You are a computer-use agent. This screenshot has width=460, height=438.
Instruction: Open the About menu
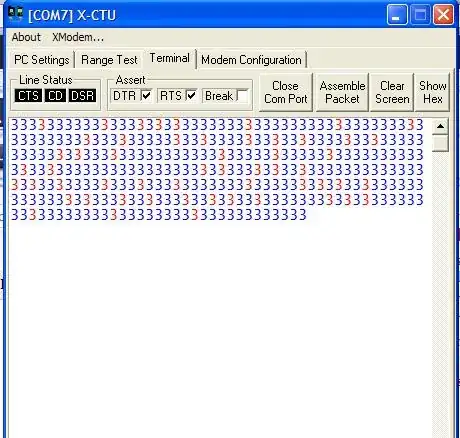click(x=26, y=37)
